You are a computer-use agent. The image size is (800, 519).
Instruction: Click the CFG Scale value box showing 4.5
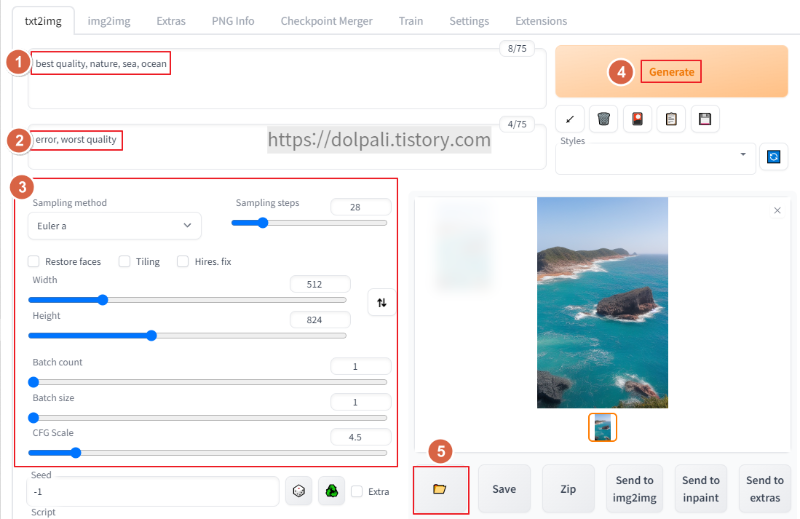point(361,437)
